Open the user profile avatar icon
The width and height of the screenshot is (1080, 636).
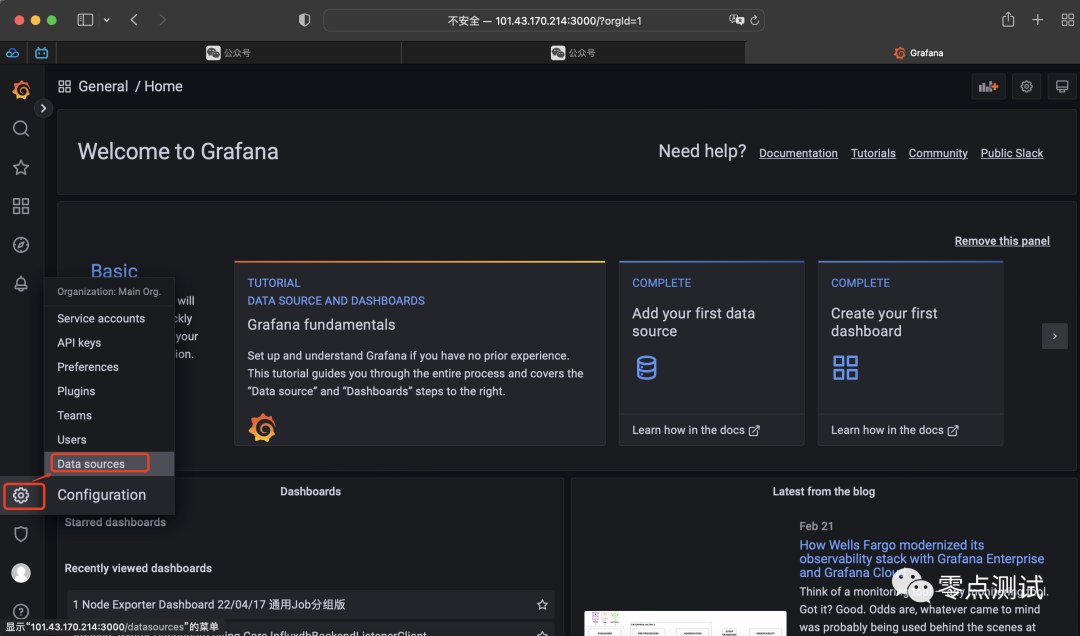[21, 573]
